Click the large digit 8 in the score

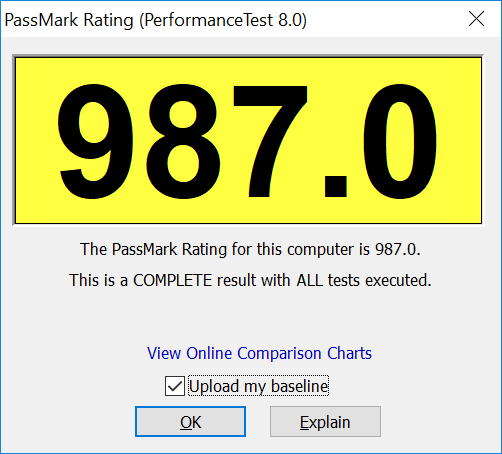pos(183,141)
